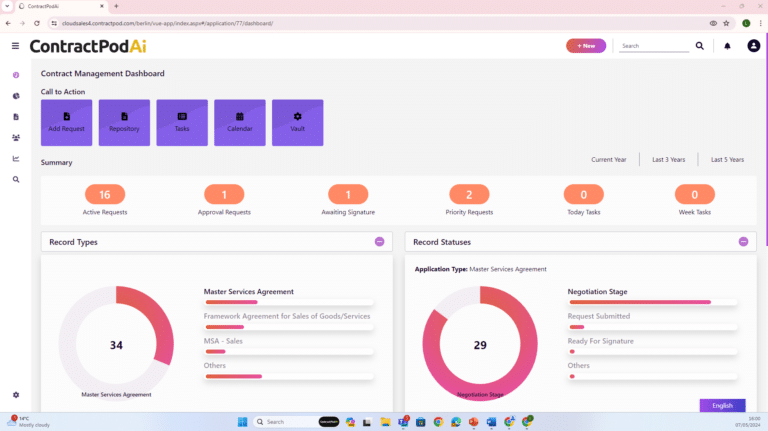This screenshot has height=431, width=768.
Task: Open PowerPoint from the taskbar
Action: (474, 422)
